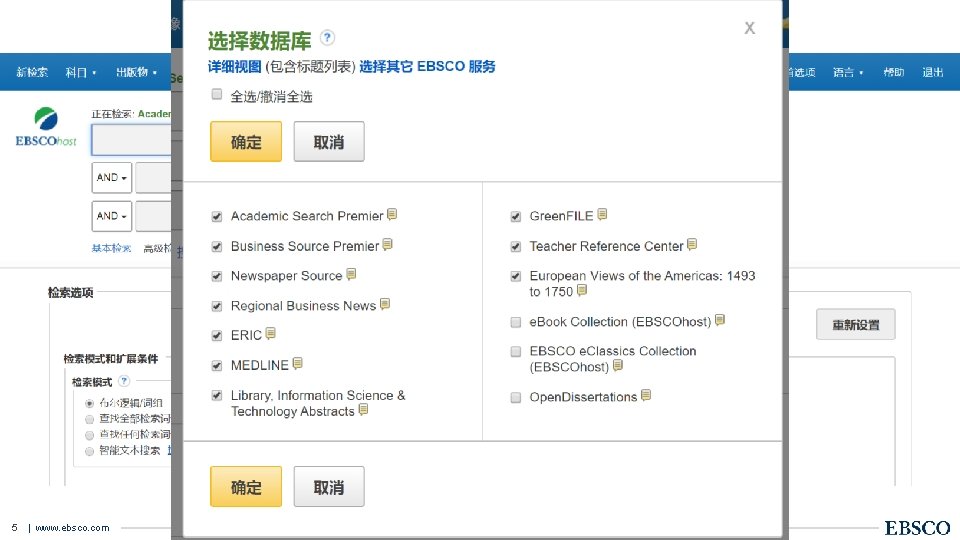Toggle the 全选/撤消全选 checkbox
The image size is (960, 540).
click(217, 94)
